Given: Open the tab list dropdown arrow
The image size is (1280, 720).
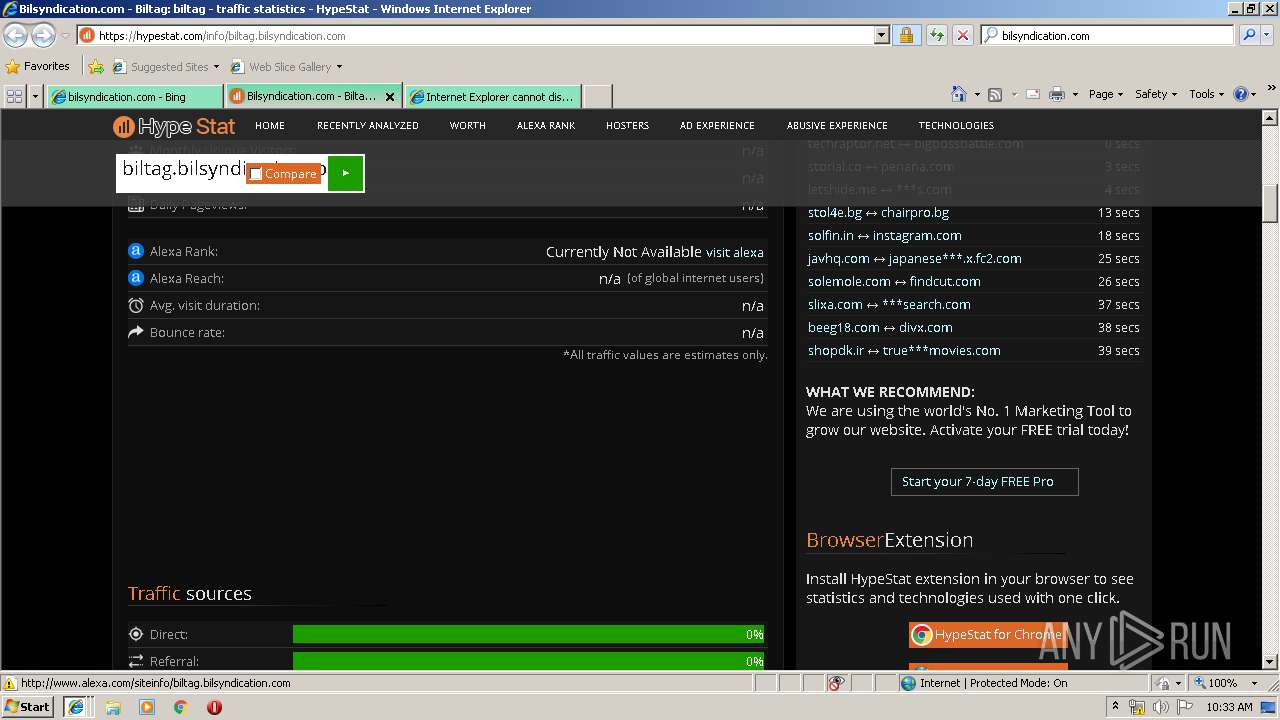Looking at the screenshot, I should click(x=36, y=96).
